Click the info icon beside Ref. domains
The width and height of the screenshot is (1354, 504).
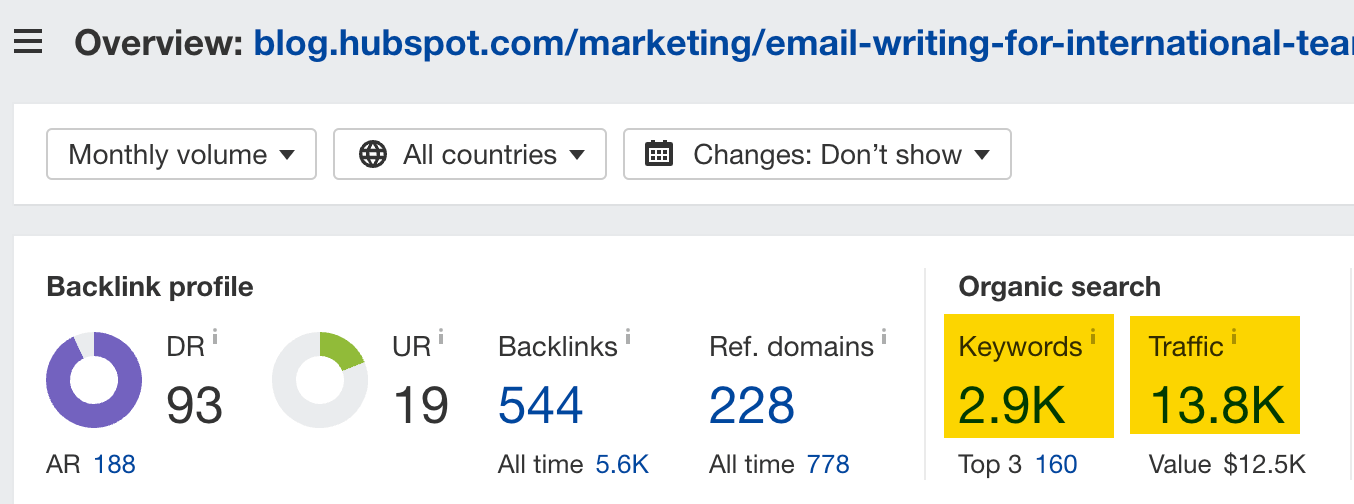coord(884,337)
